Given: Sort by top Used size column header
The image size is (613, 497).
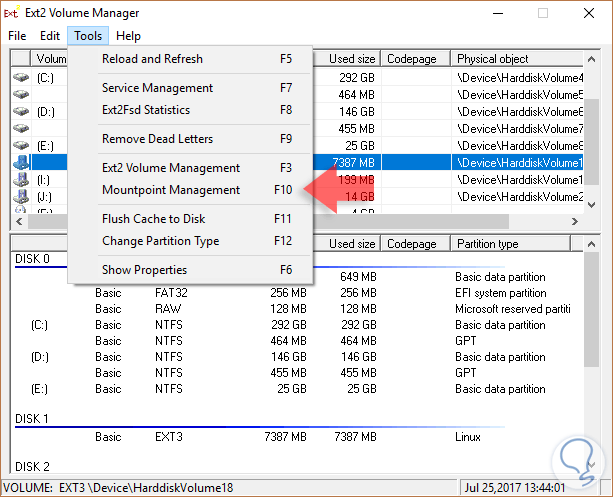Looking at the screenshot, I should (x=346, y=59).
